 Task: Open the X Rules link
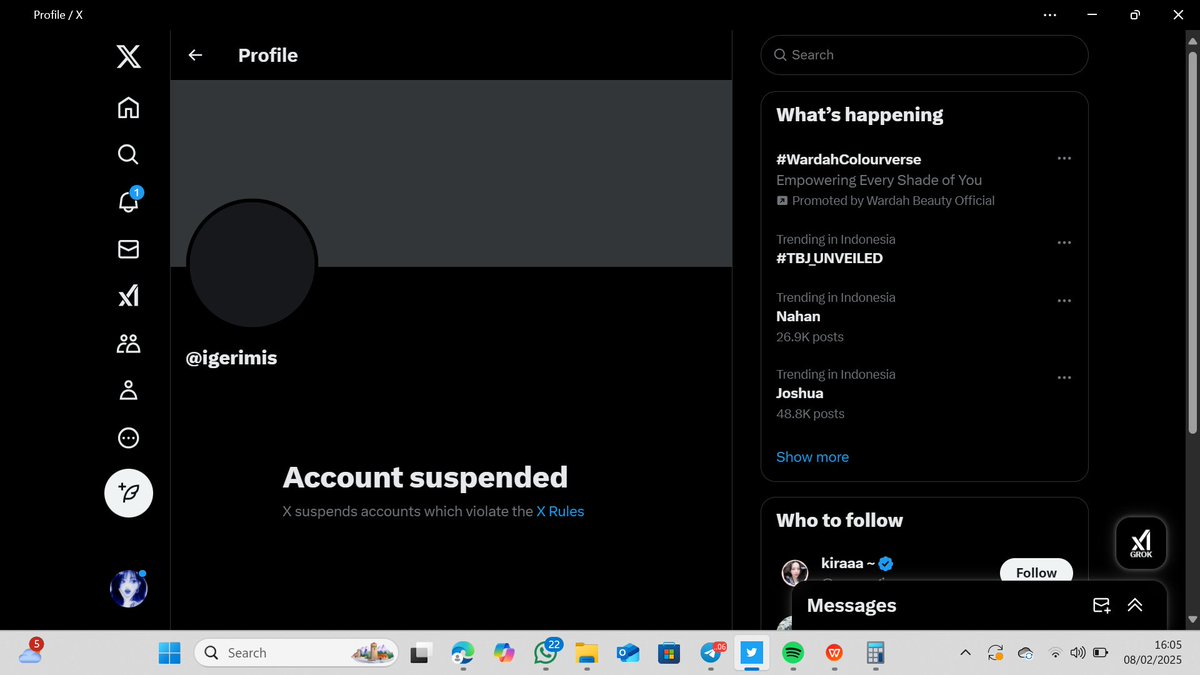pos(560,511)
